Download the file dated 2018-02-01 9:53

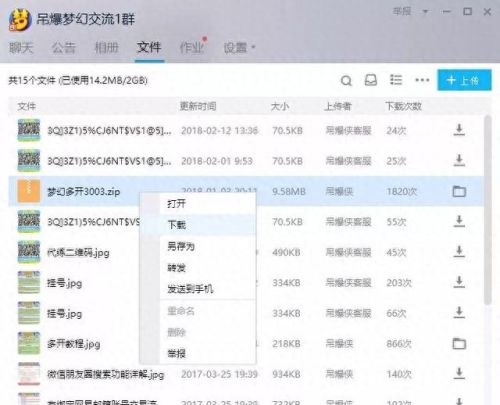coord(459,161)
